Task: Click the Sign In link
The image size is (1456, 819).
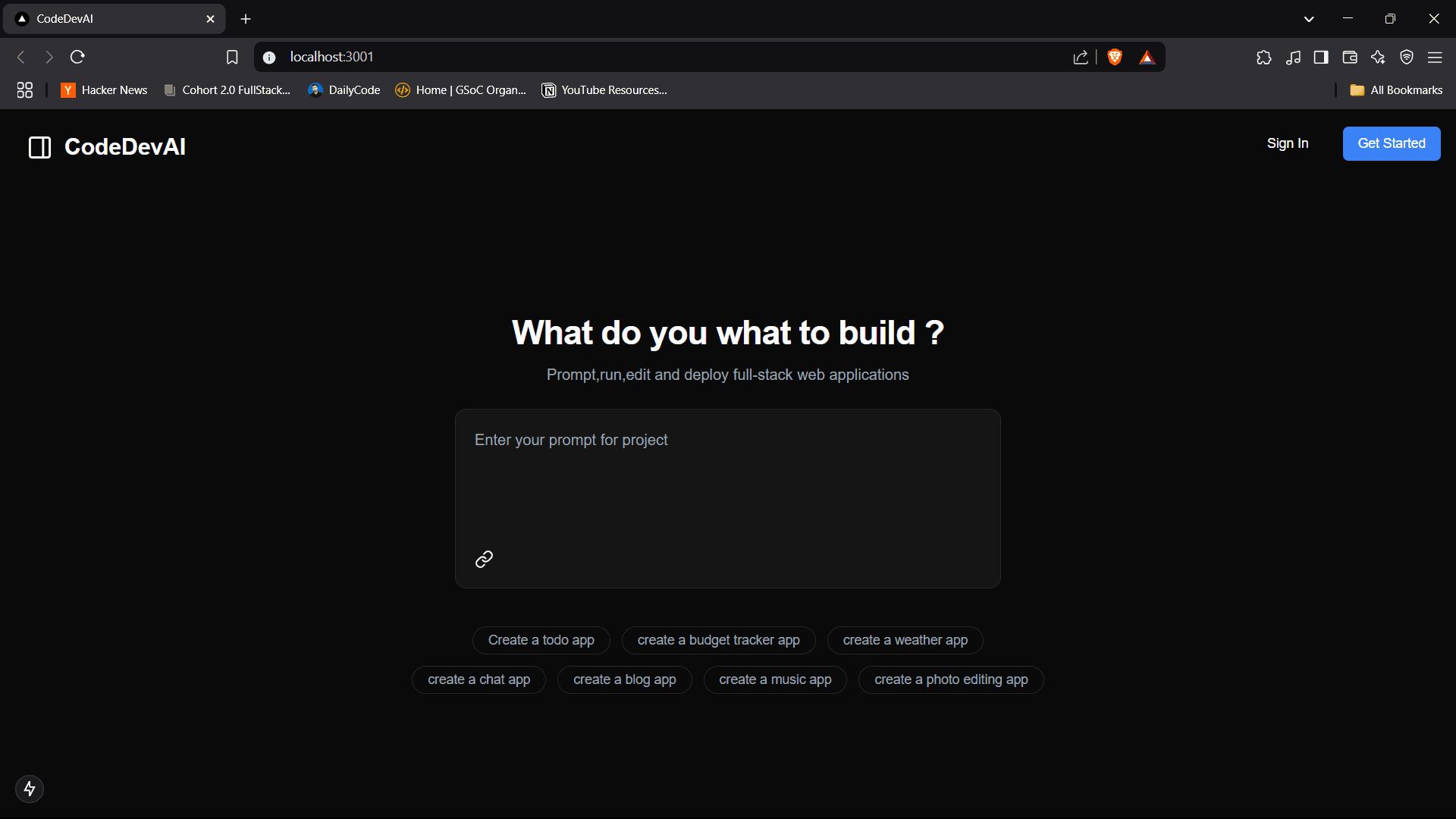Action: pyautogui.click(x=1287, y=143)
